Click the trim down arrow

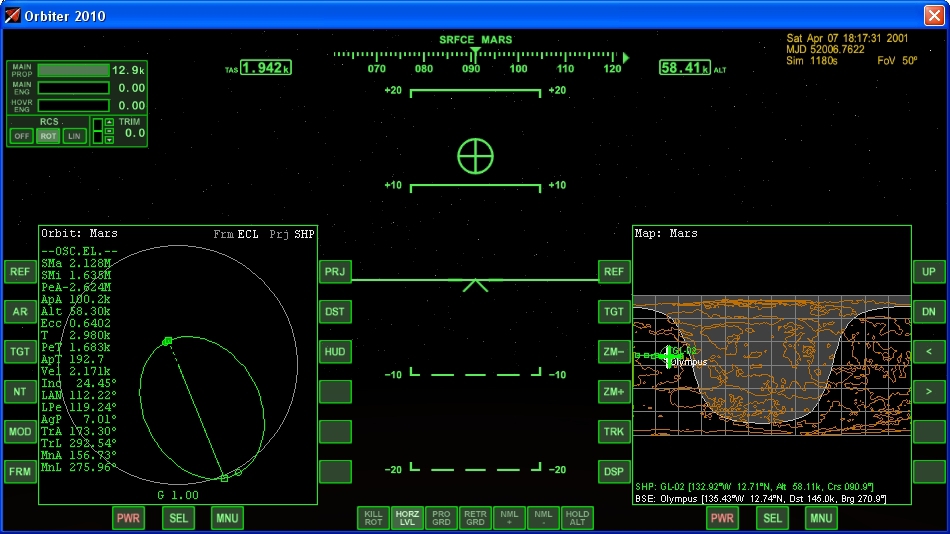pos(110,140)
